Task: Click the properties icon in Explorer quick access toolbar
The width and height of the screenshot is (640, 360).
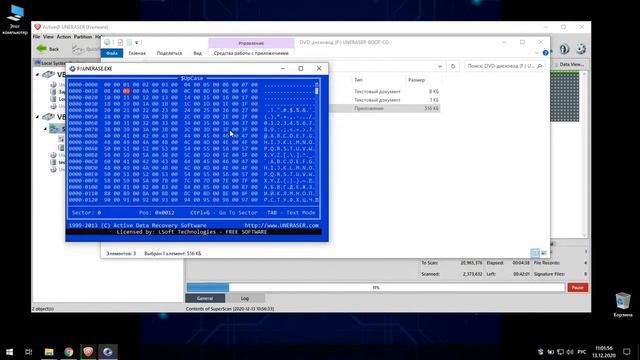Action: click(x=120, y=42)
